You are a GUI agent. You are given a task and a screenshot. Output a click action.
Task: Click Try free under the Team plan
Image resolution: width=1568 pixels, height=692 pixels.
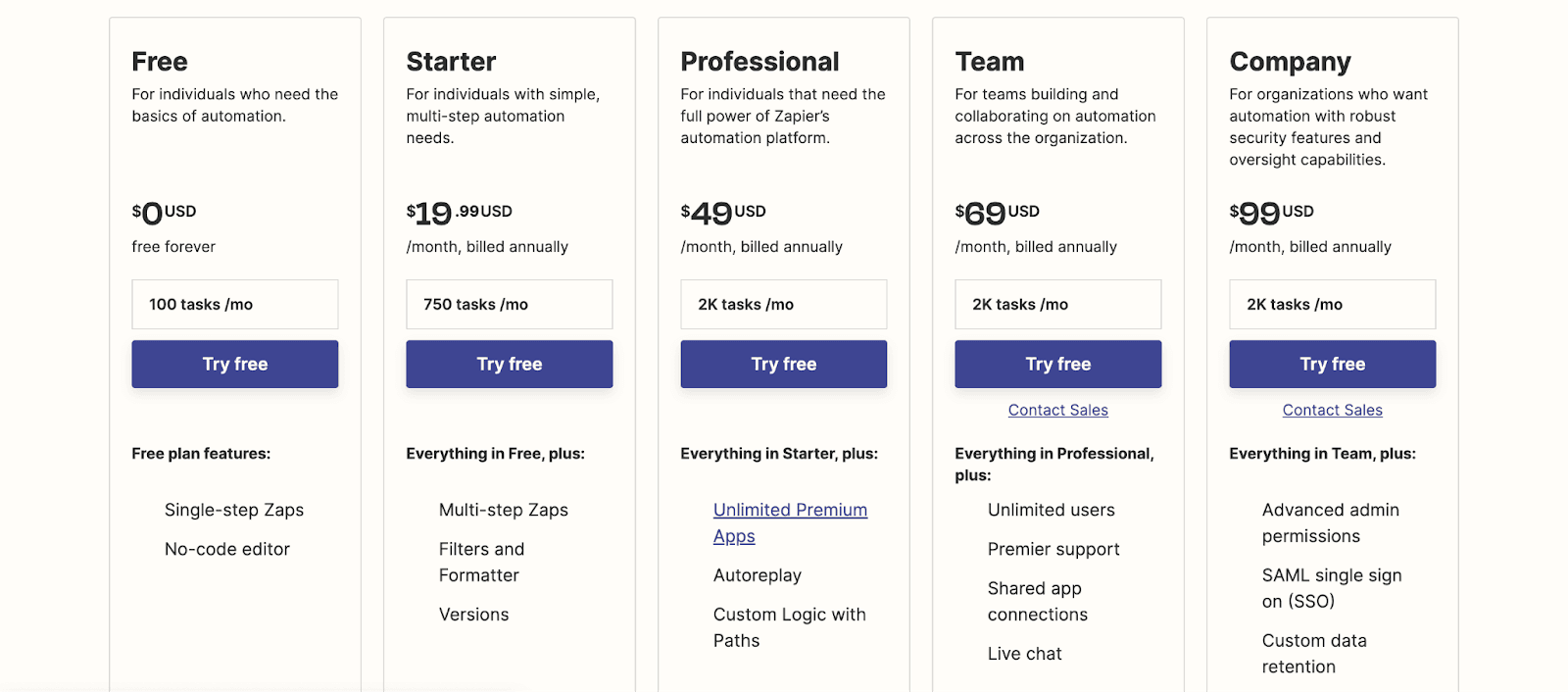(1057, 364)
